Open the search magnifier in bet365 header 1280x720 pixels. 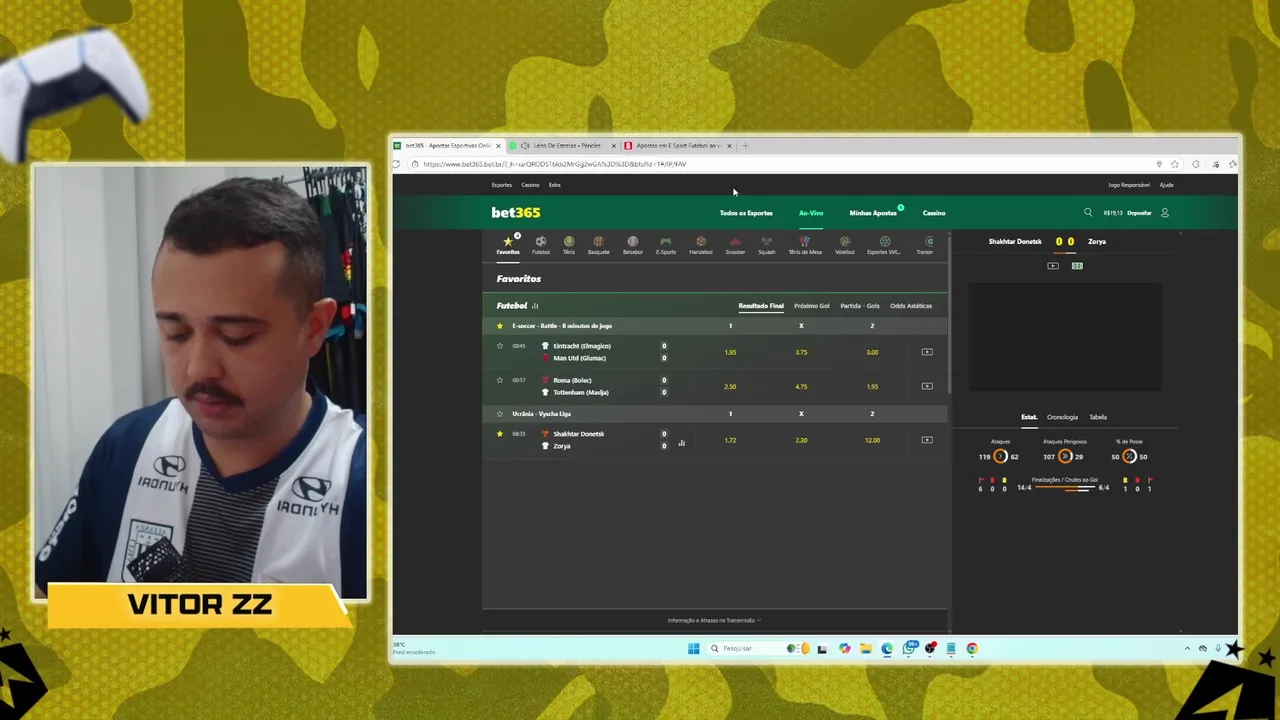(x=1088, y=212)
